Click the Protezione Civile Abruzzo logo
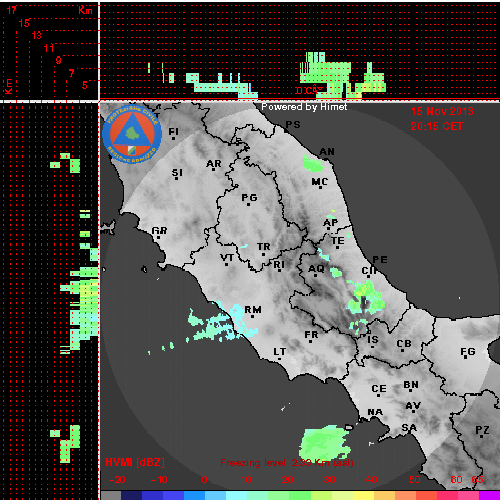Screen dimensions: 500x500 point(132,135)
